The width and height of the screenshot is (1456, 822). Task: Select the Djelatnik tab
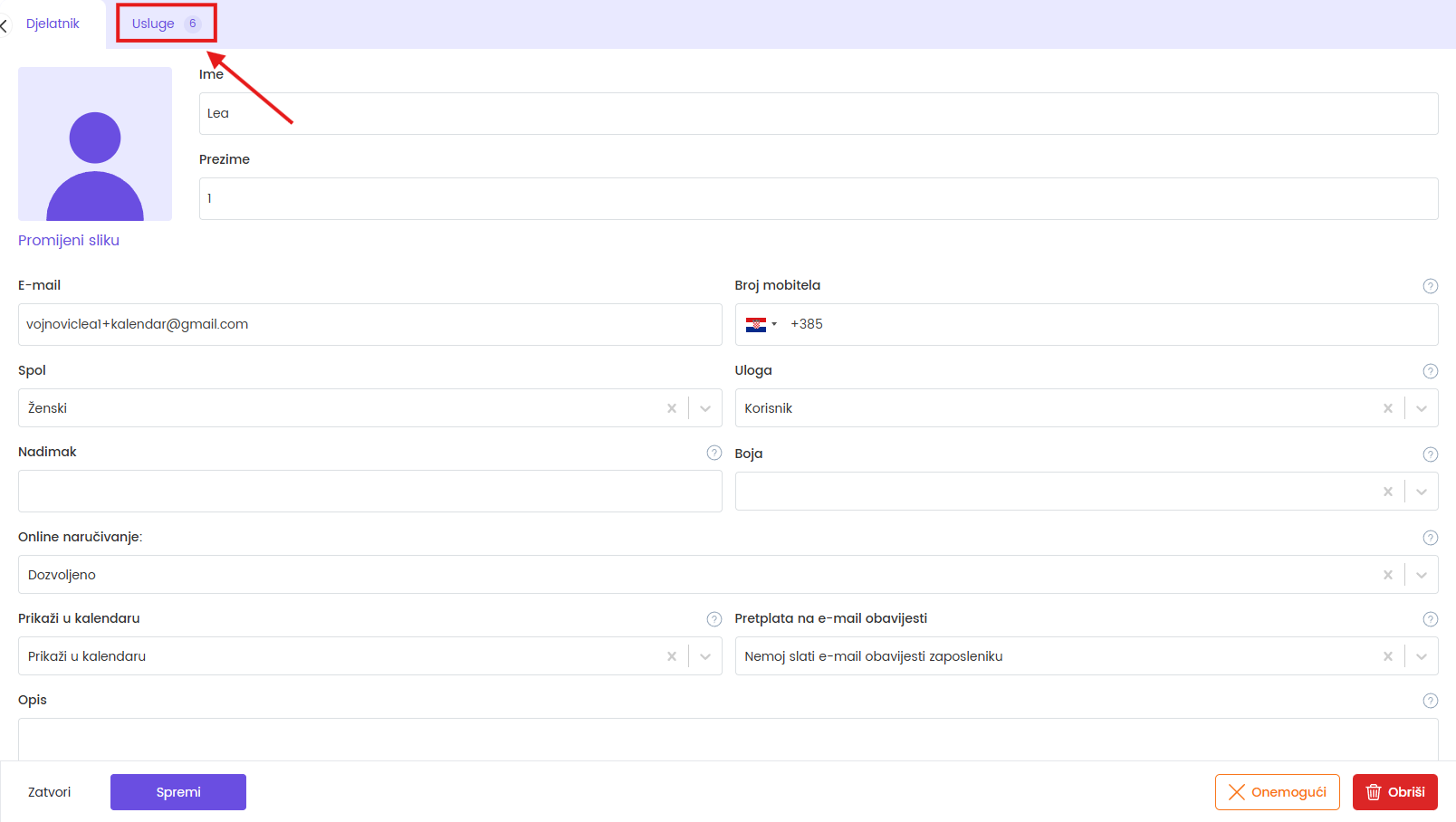click(x=53, y=24)
